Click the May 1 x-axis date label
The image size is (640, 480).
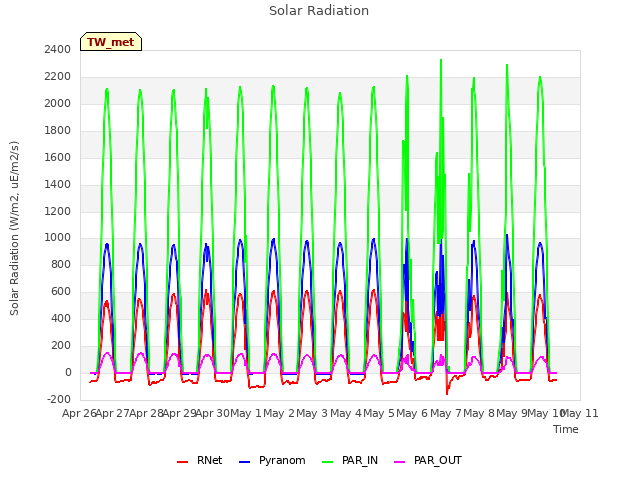(x=246, y=413)
